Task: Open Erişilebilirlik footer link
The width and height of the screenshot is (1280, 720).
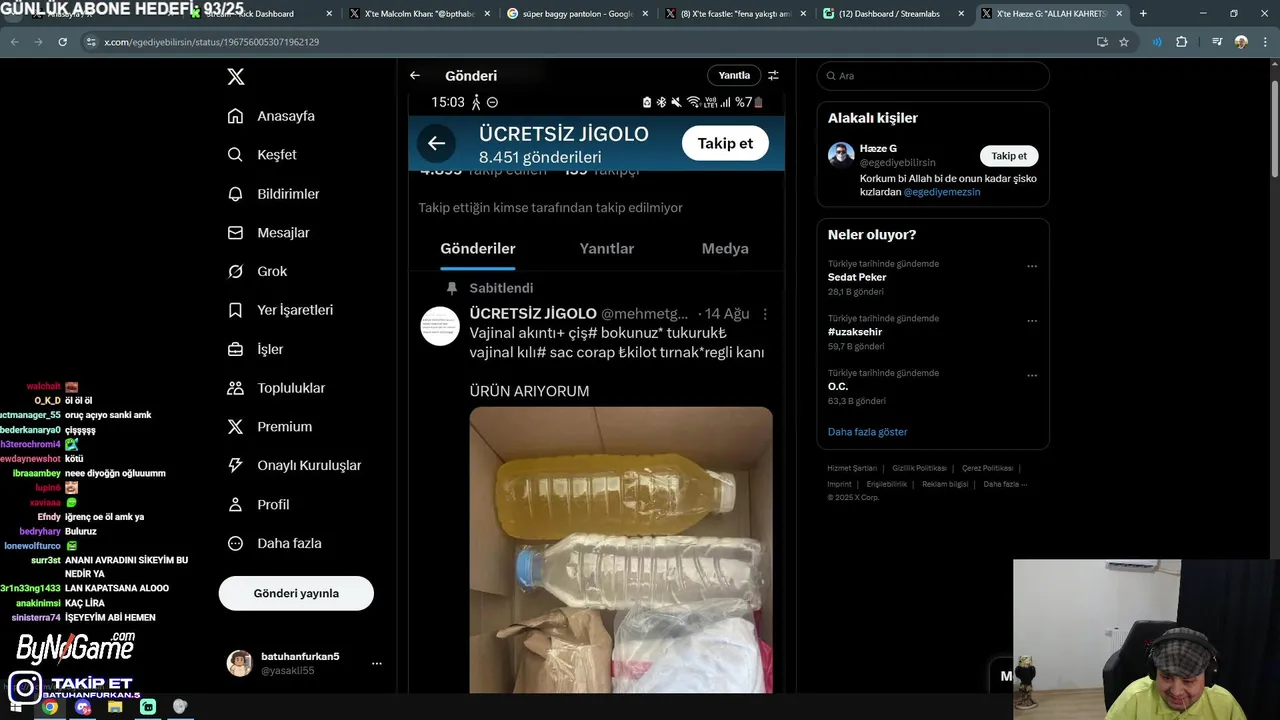Action: (x=887, y=484)
